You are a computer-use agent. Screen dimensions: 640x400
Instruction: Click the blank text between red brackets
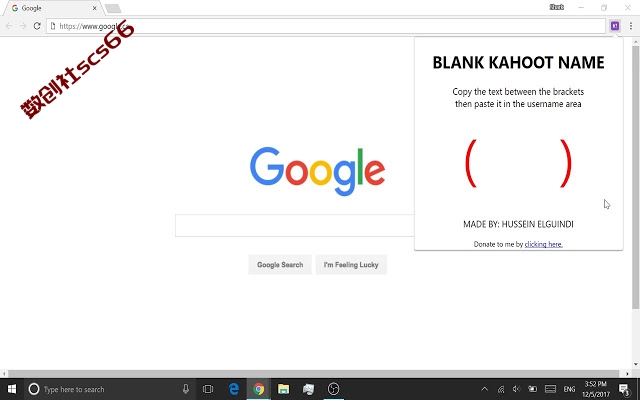coord(518,163)
